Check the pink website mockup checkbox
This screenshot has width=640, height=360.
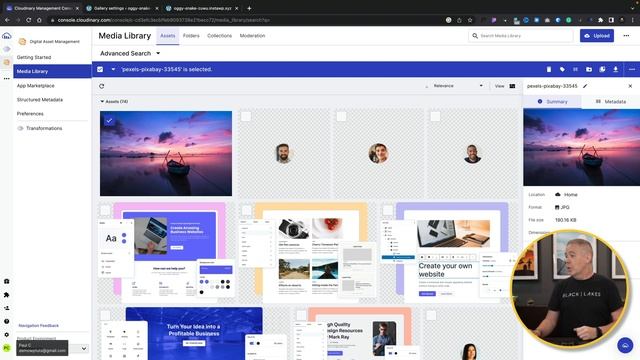click(x=105, y=210)
